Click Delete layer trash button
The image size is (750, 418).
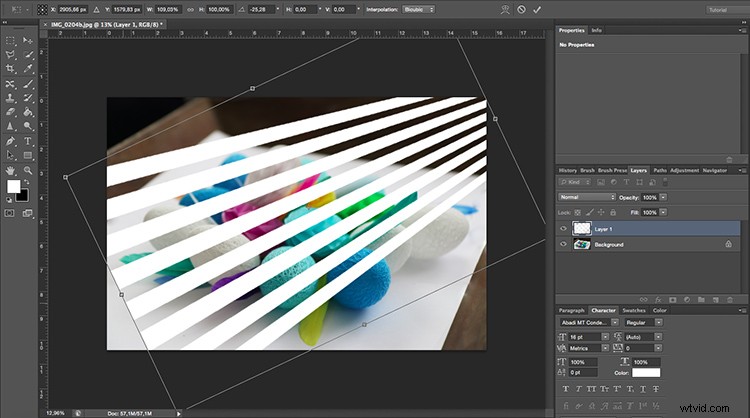tap(730, 300)
